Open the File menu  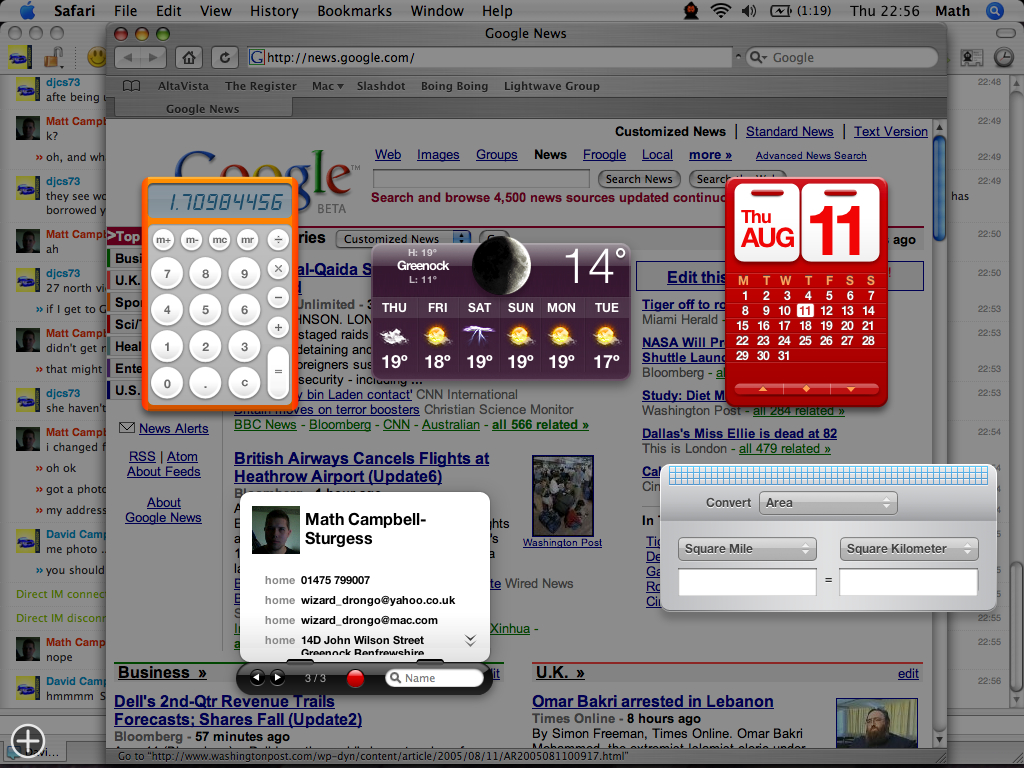pos(125,10)
